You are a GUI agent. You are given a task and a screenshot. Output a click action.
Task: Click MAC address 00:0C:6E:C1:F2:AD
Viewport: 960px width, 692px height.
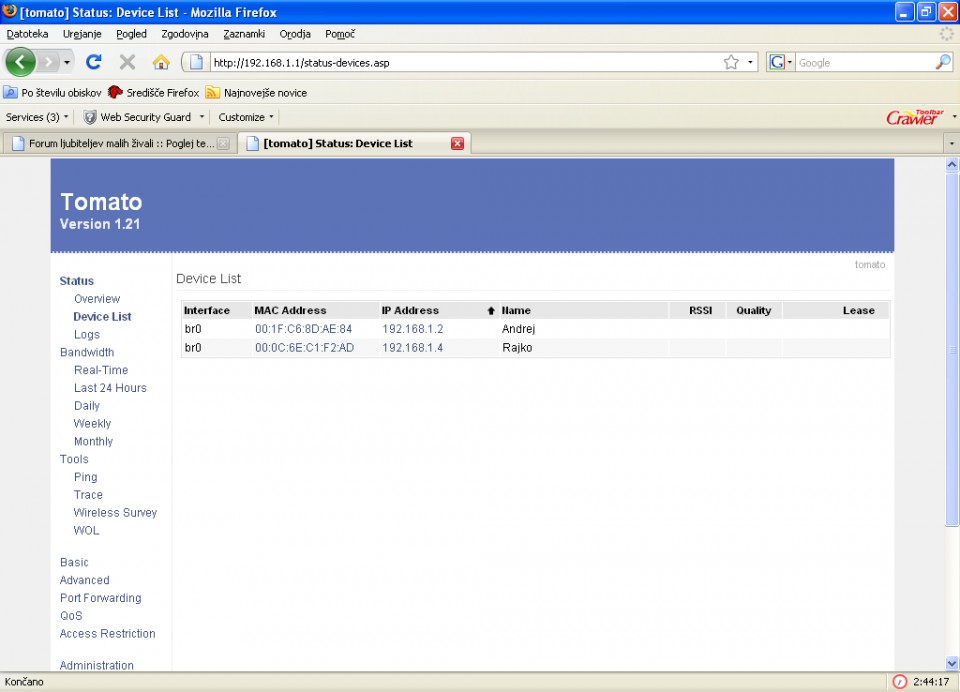pos(304,347)
